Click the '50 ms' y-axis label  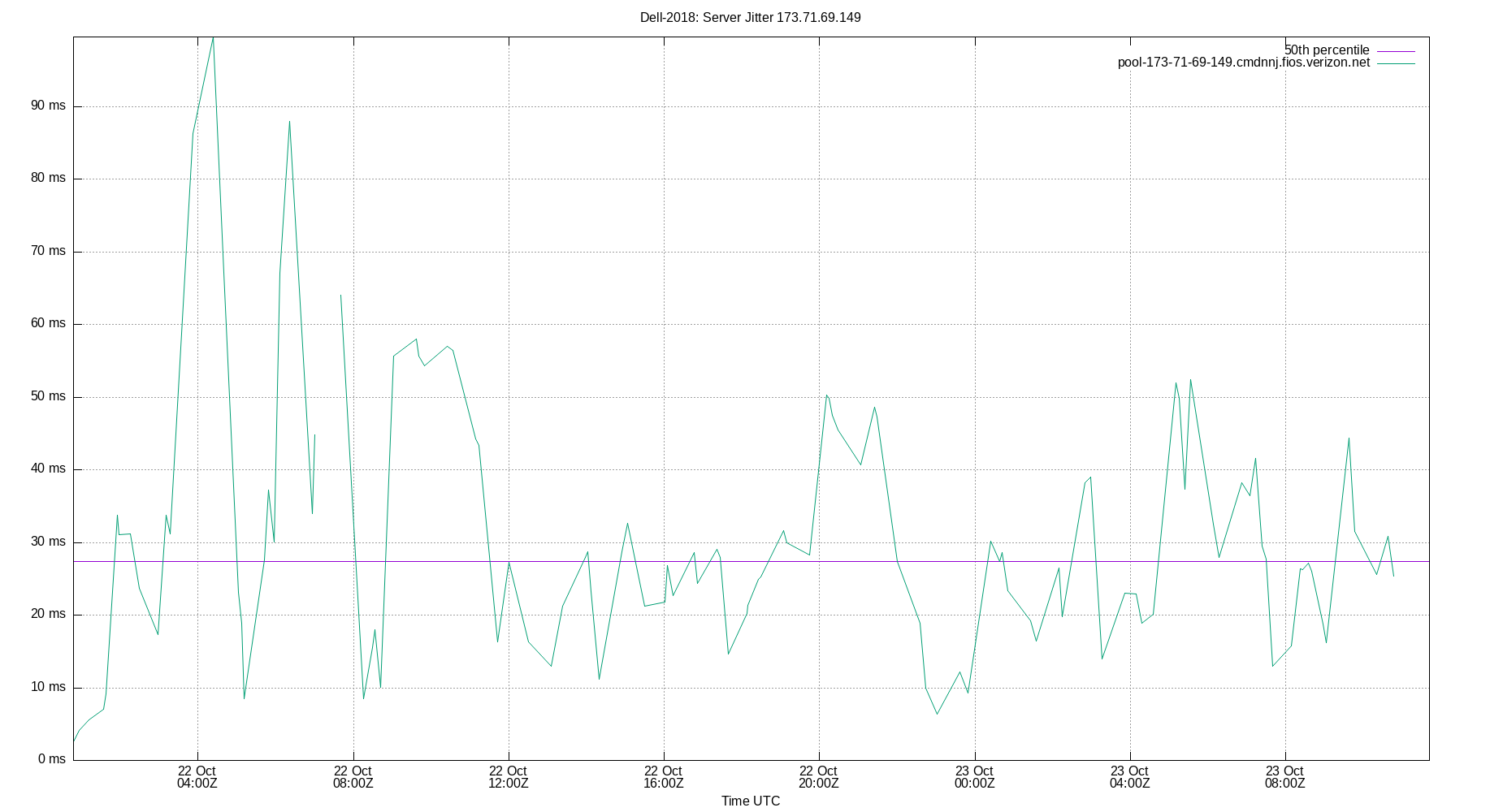pyautogui.click(x=48, y=396)
